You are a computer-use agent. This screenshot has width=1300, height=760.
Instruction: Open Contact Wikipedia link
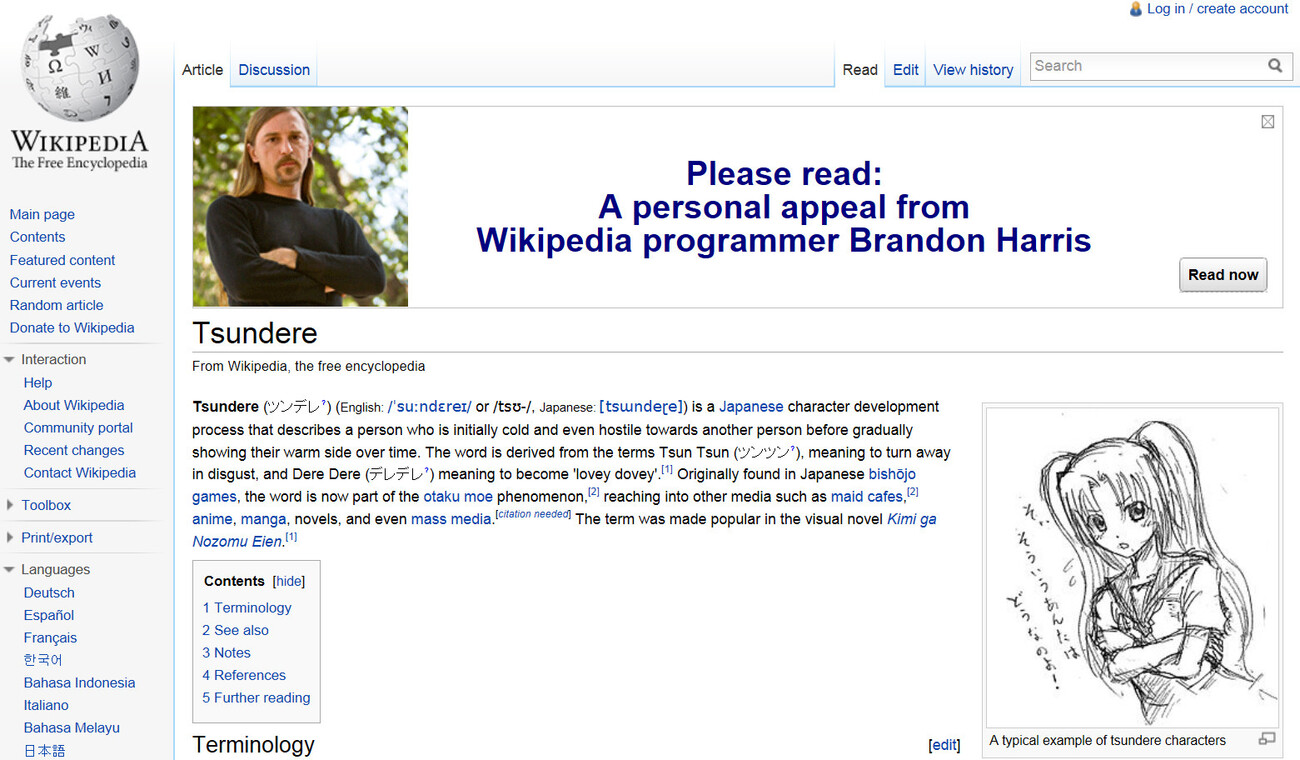(80, 473)
